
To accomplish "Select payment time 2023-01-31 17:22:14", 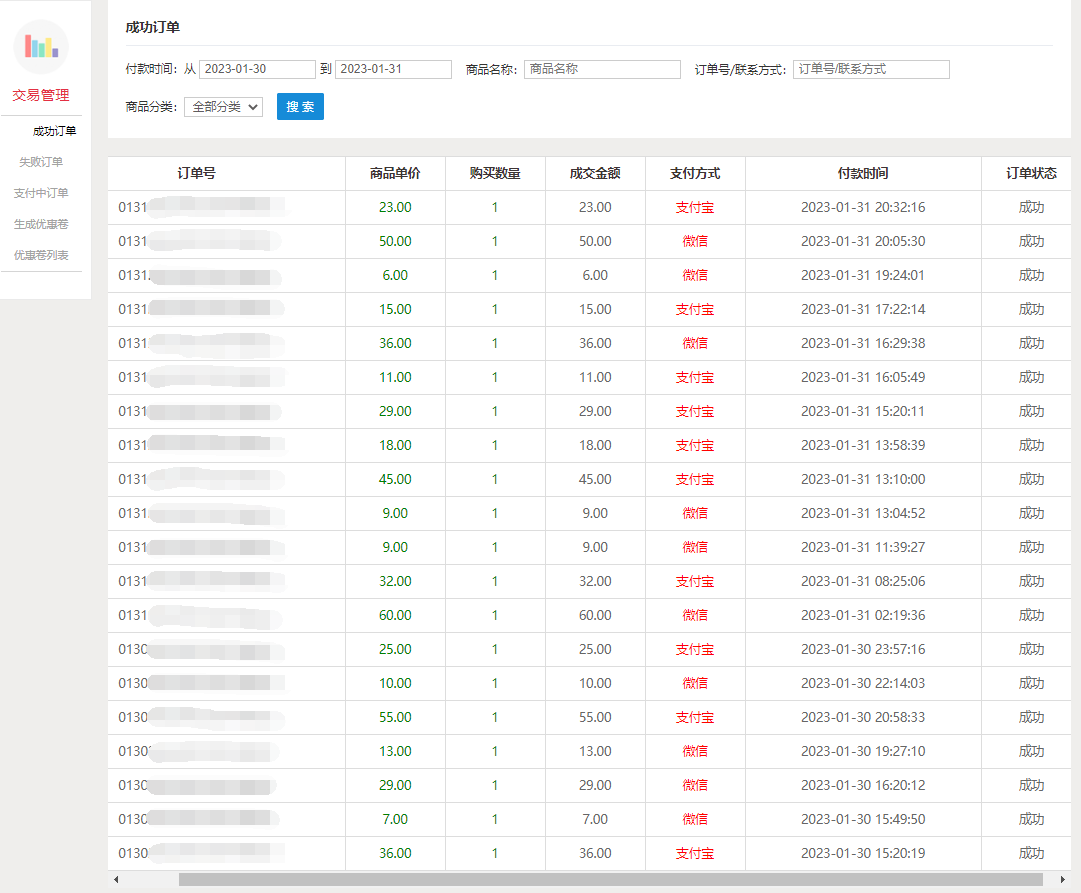I will tap(863, 310).
